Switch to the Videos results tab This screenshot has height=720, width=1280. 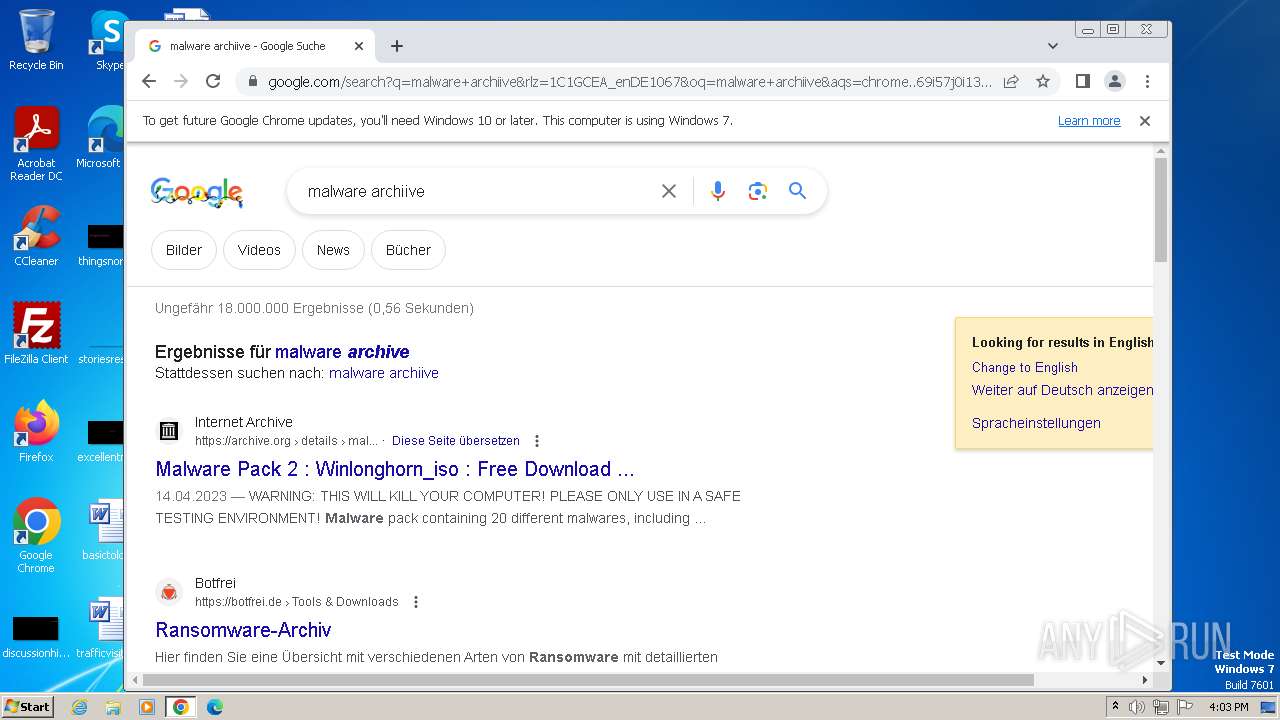pos(259,250)
